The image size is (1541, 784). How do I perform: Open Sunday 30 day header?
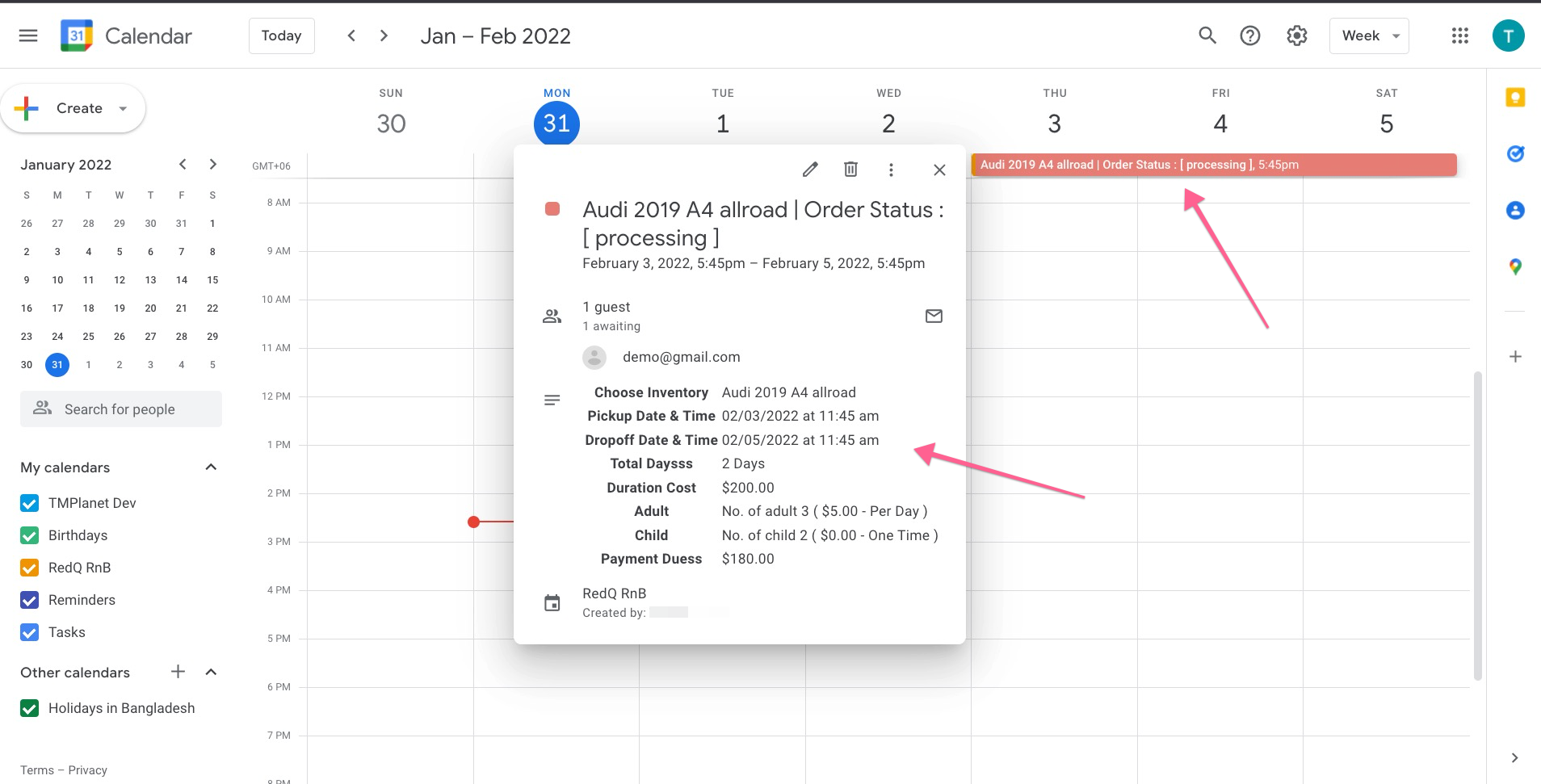pos(391,124)
